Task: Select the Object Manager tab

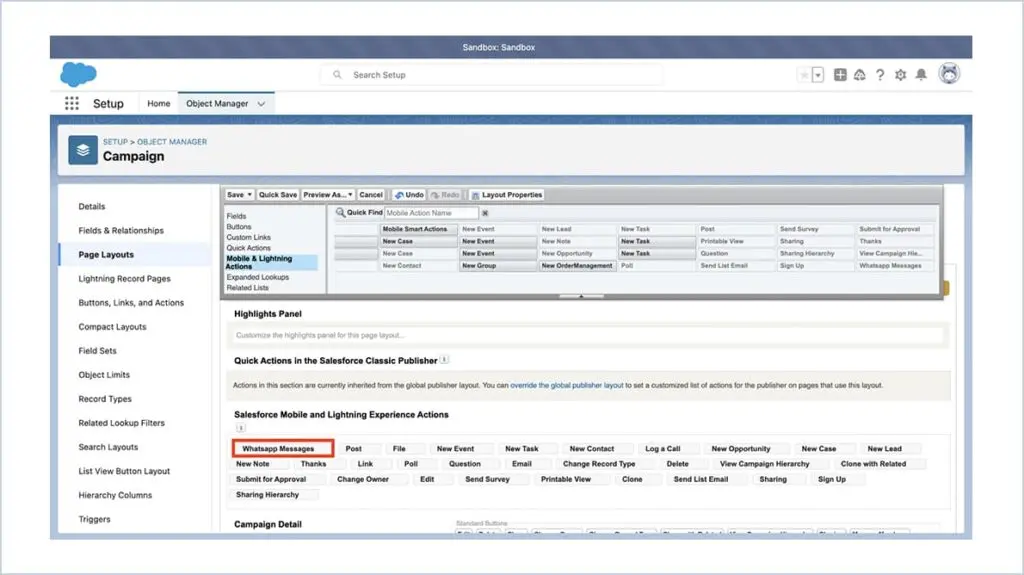Action: [x=217, y=103]
